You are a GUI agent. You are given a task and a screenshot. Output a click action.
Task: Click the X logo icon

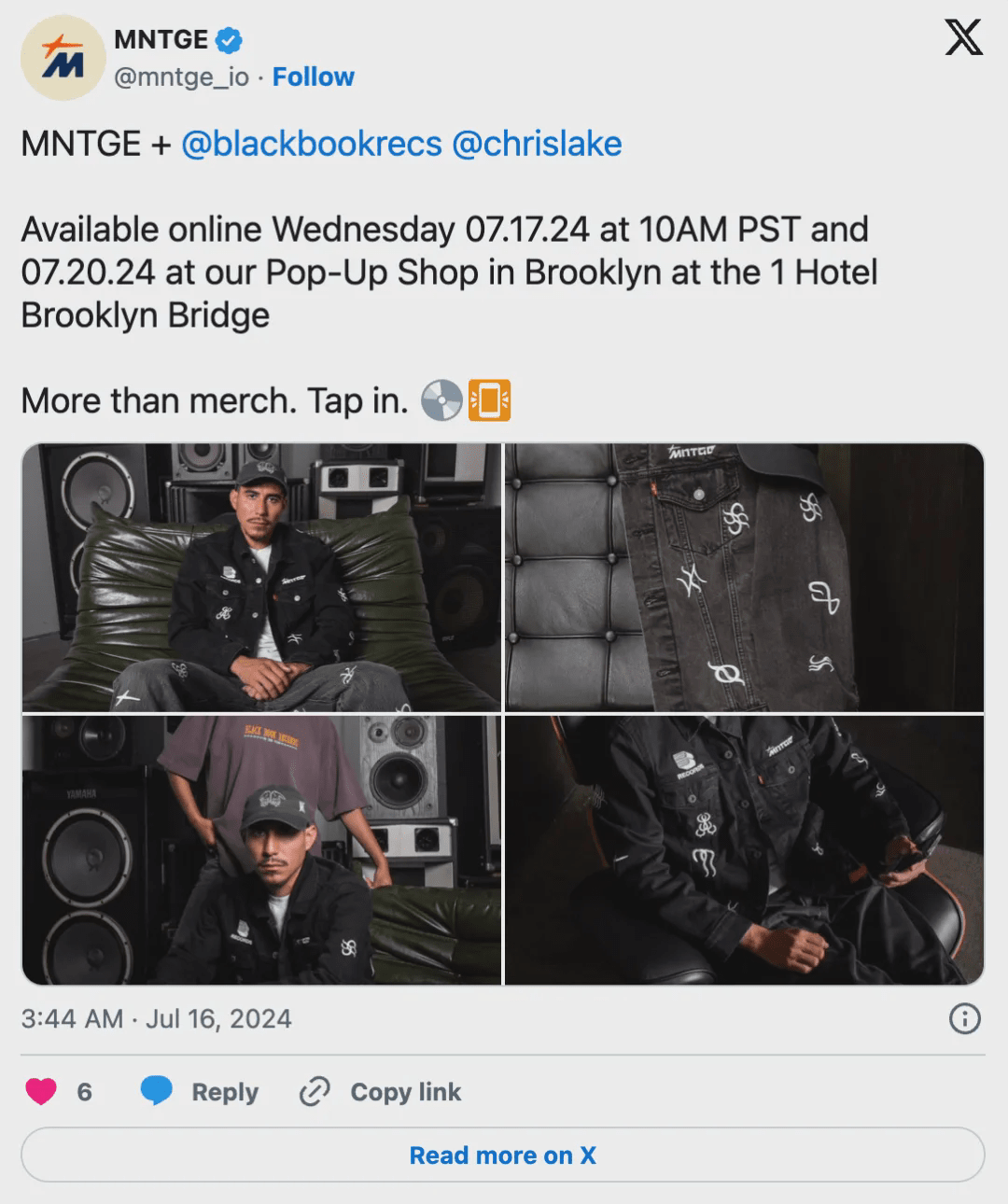pyautogui.click(x=963, y=38)
